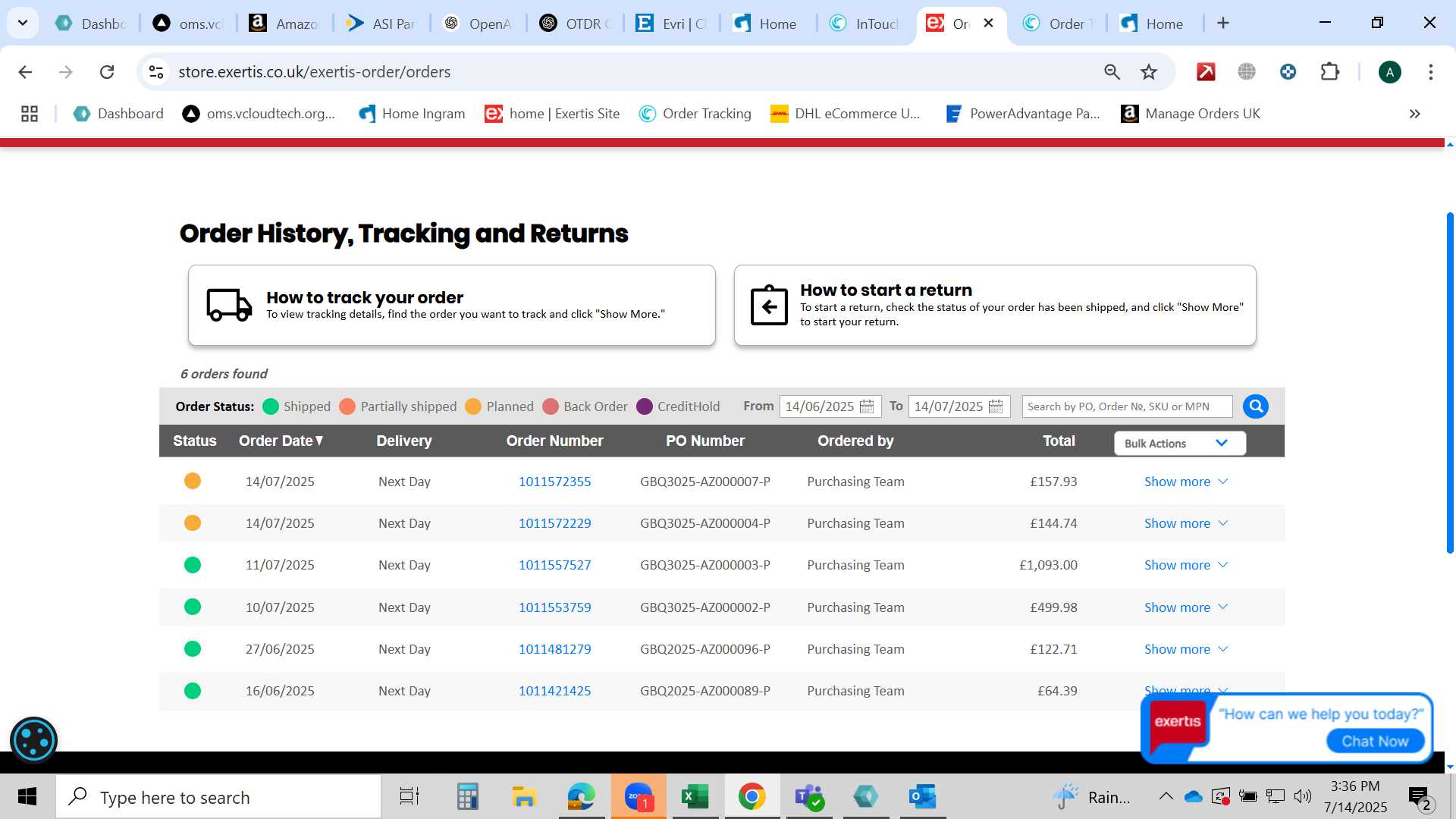Expand Show more for order 1011572229
This screenshot has height=819, width=1456.
[x=1185, y=523]
